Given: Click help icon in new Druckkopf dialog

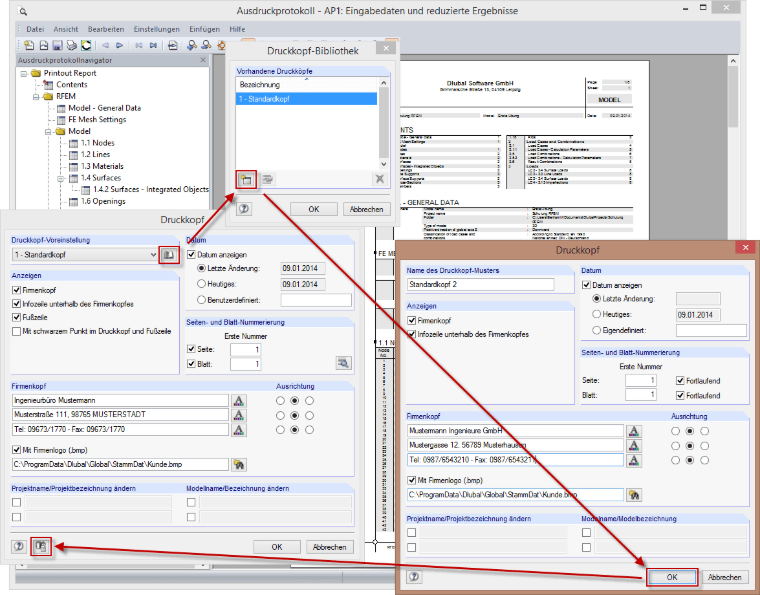Looking at the screenshot, I should [x=414, y=577].
